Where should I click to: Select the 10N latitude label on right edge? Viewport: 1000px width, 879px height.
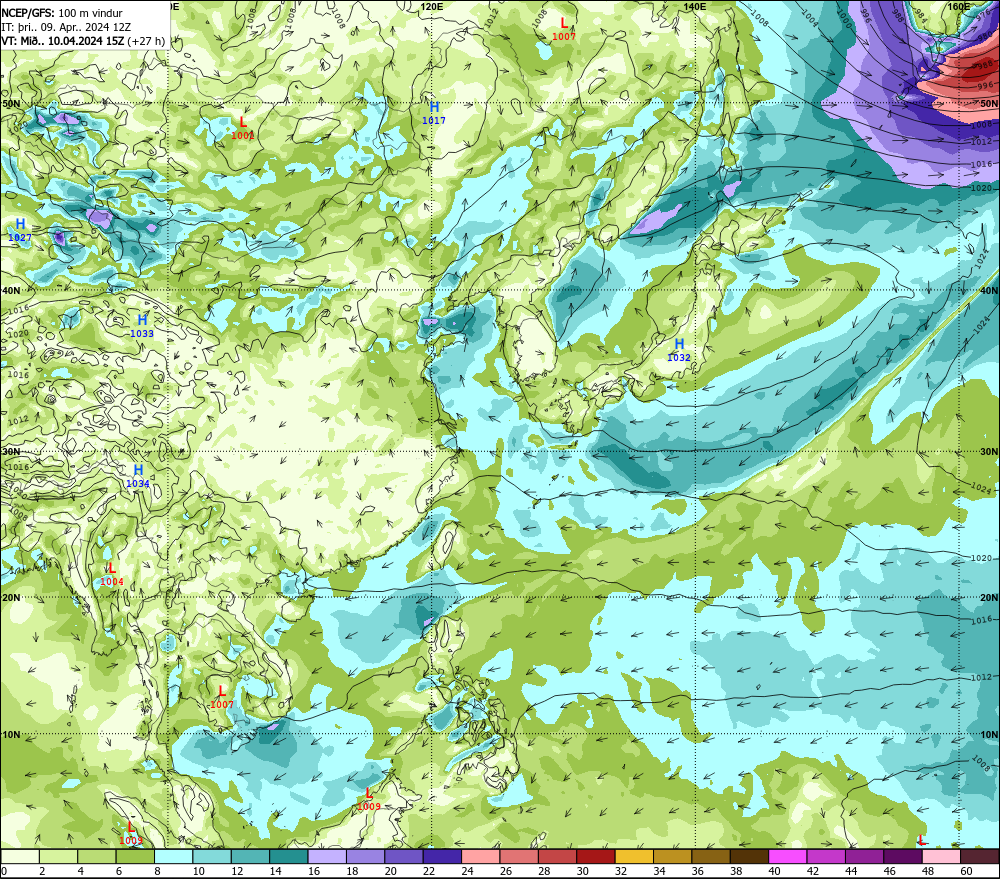[x=989, y=735]
